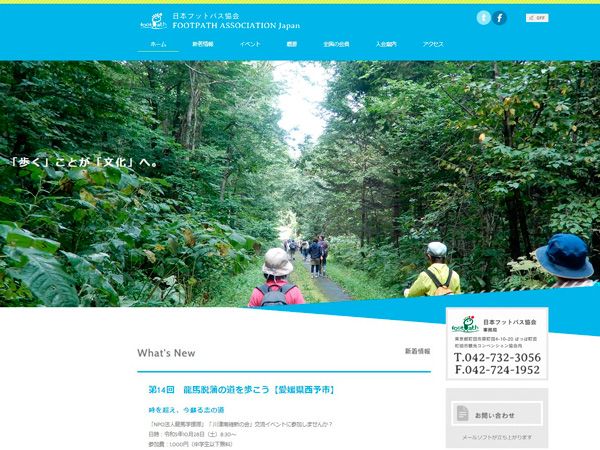Screen dimensions: 600x450
Task: Click the Footpath Association Japan logo
Action: pyautogui.click(x=152, y=20)
